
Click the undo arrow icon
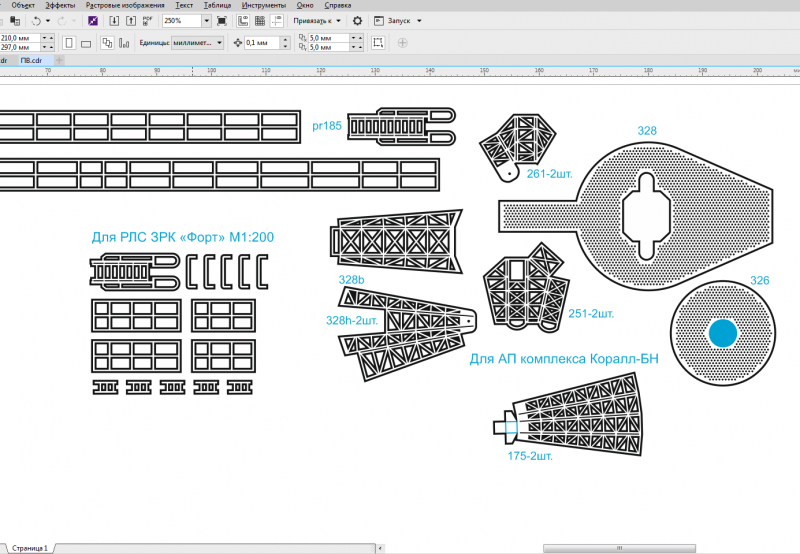click(x=36, y=20)
